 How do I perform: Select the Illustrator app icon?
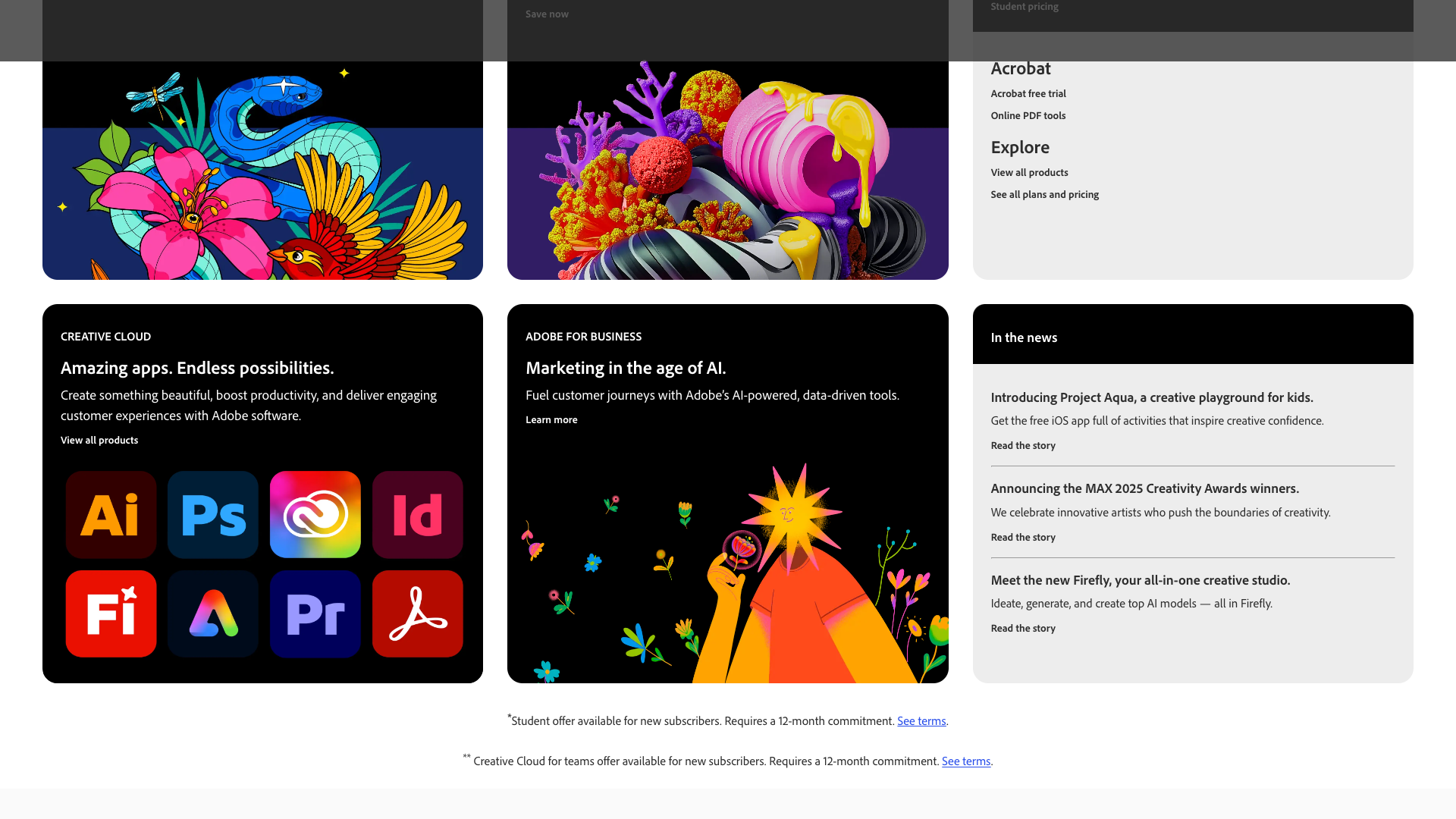coord(111,514)
